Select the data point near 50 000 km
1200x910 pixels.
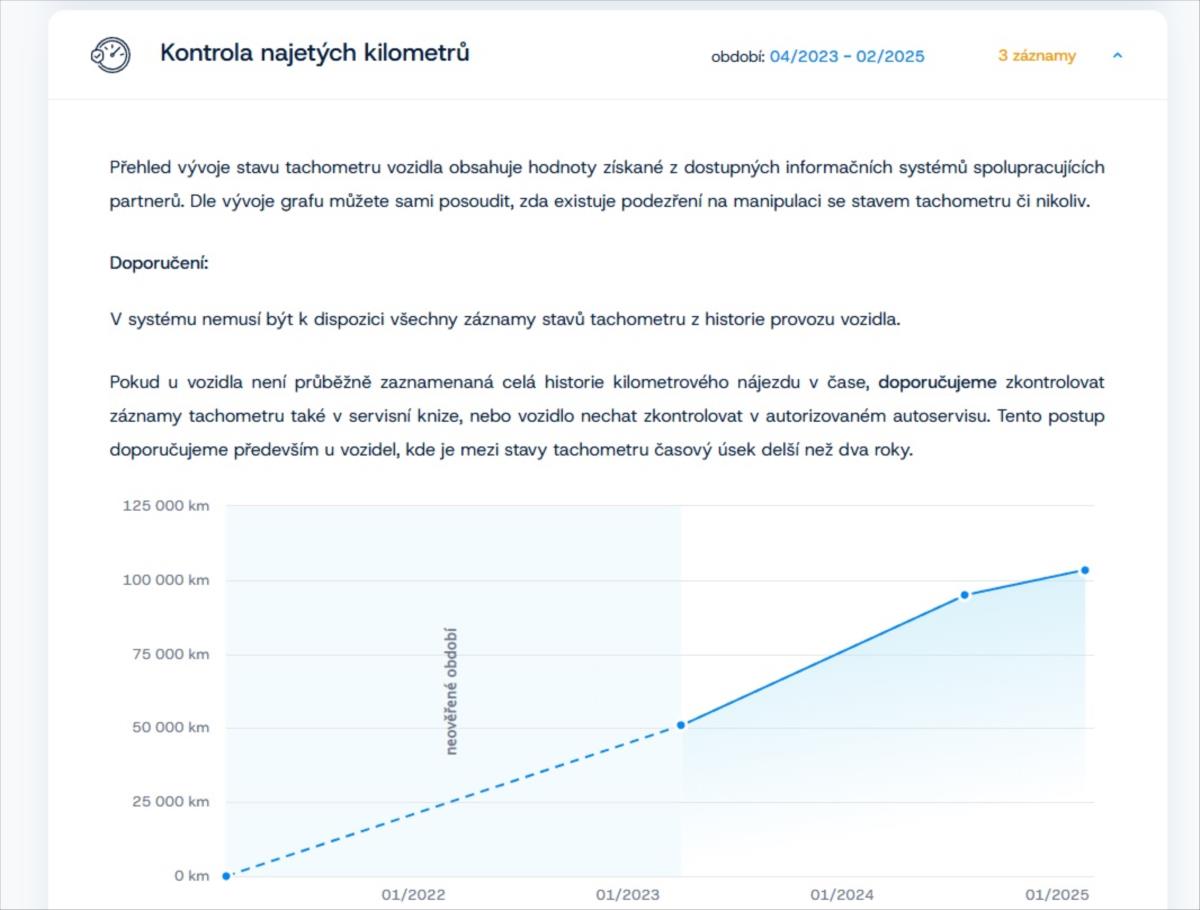pos(681,725)
